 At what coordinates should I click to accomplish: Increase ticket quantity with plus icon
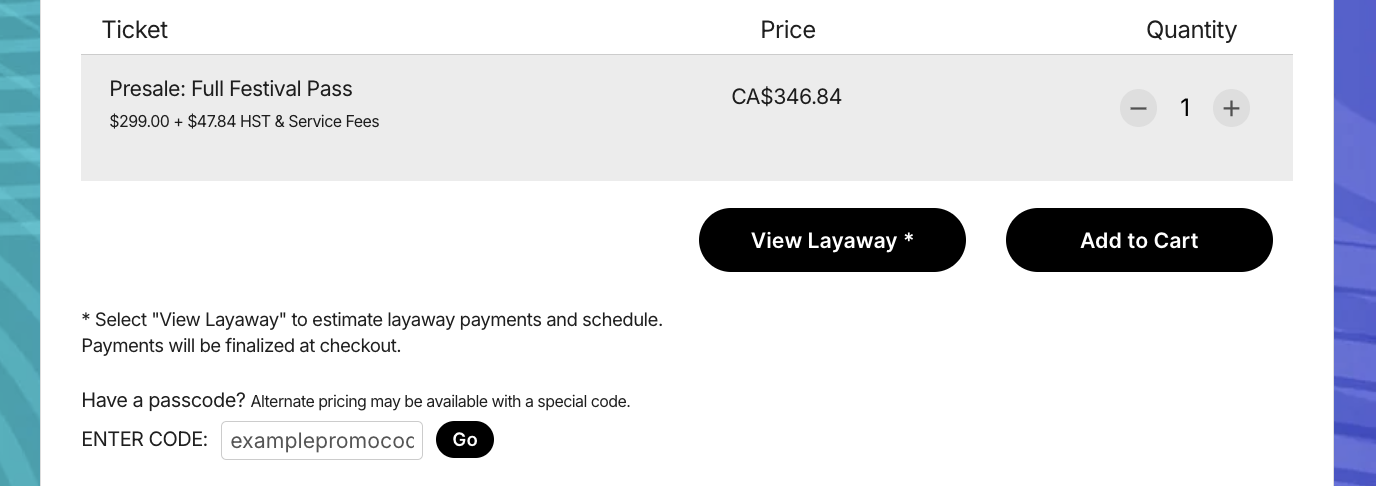pos(1231,108)
